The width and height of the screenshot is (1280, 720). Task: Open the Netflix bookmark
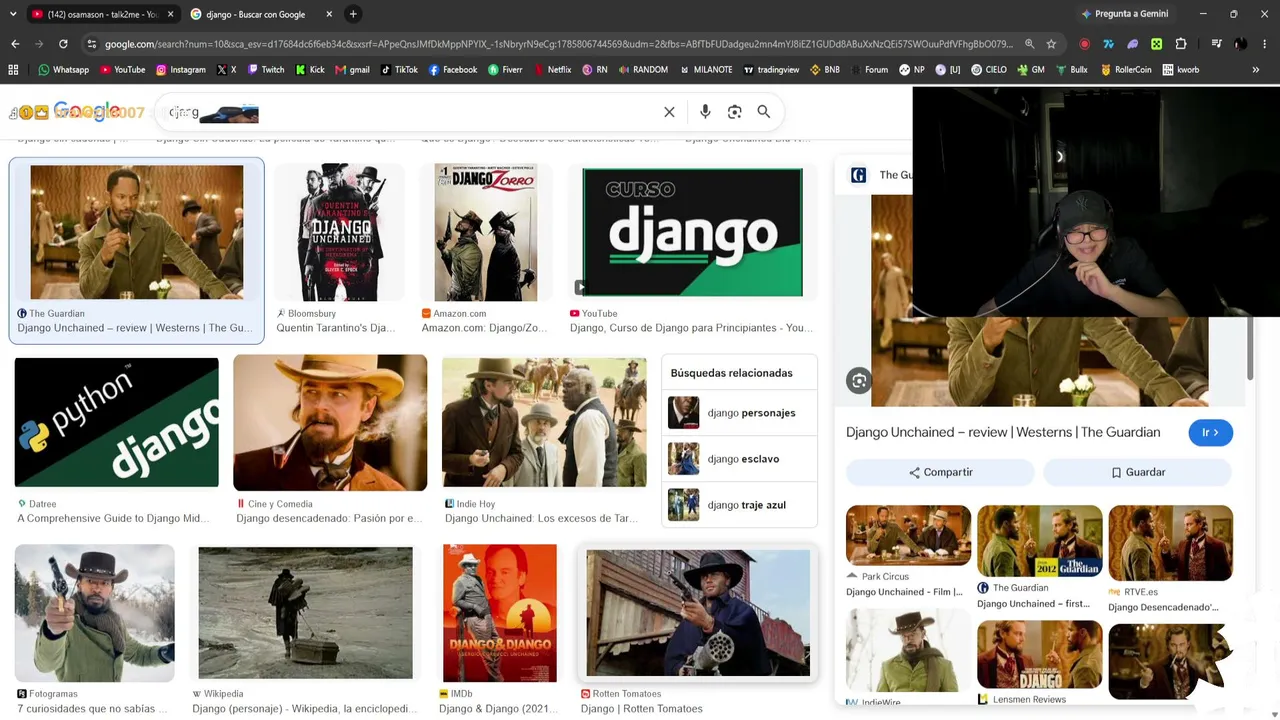(552, 70)
